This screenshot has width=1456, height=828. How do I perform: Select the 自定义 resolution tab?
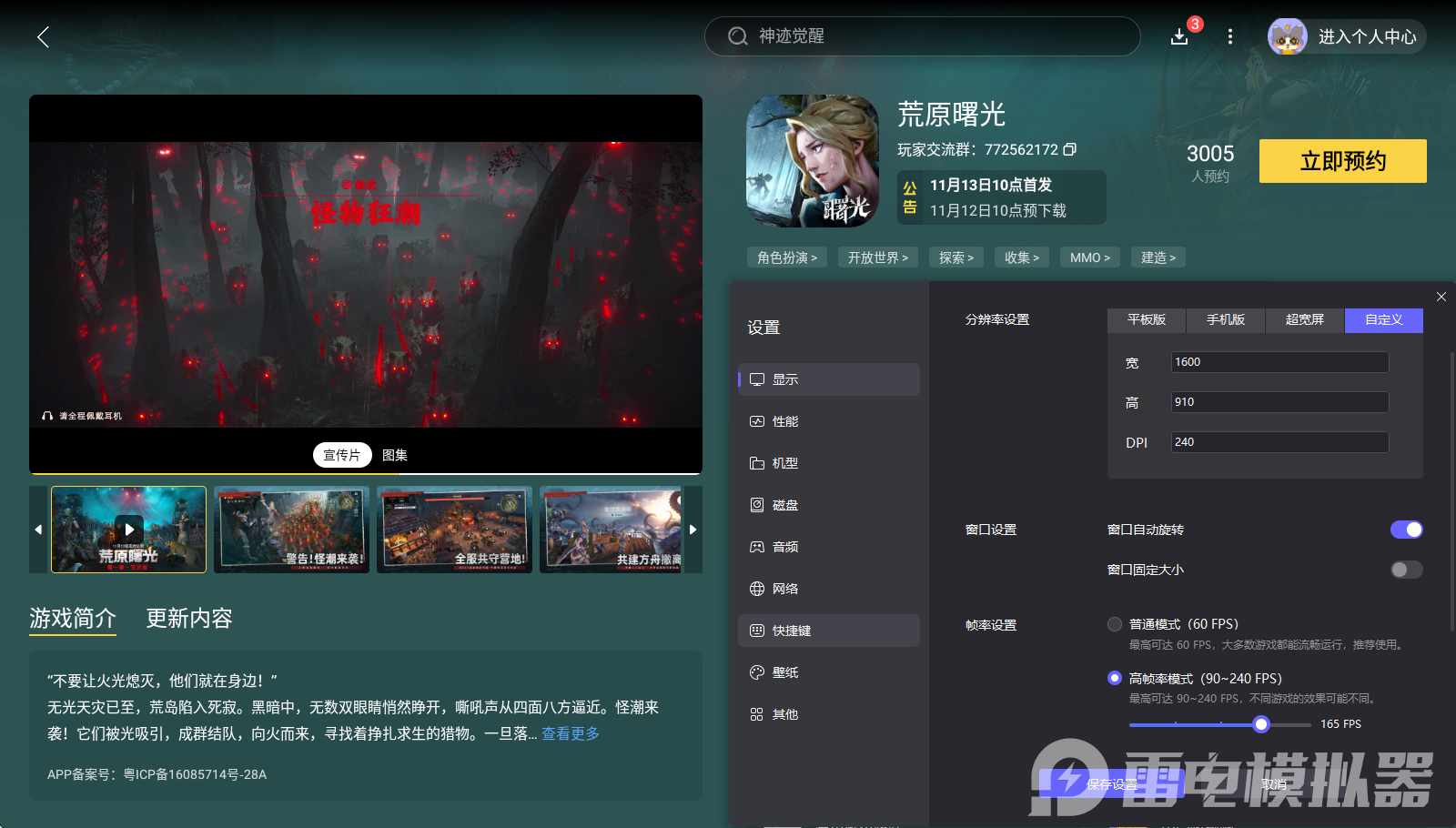1384,320
